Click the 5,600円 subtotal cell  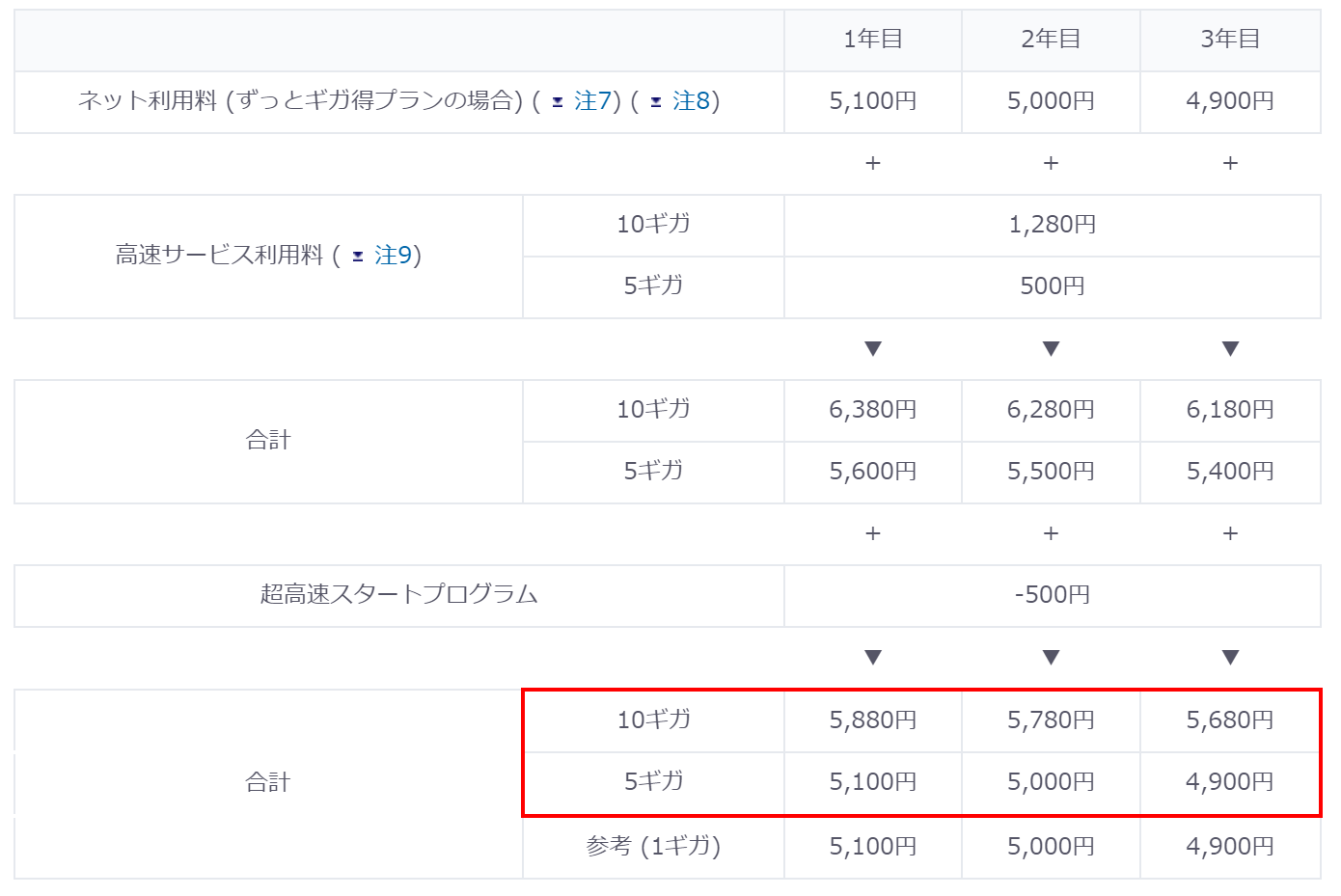click(x=872, y=472)
